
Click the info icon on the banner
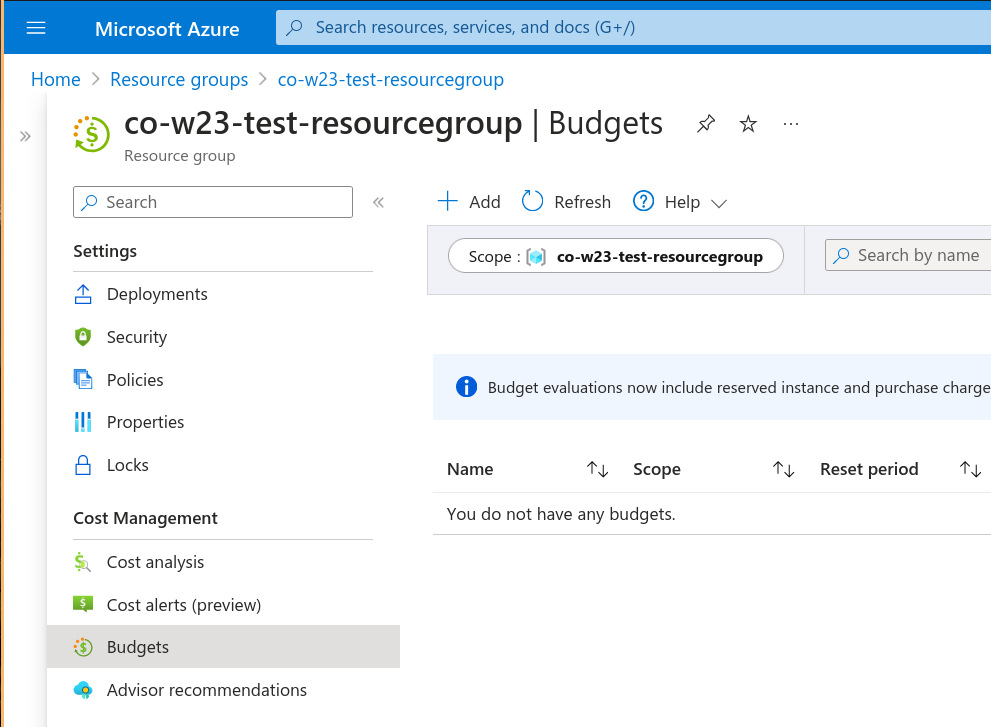pyautogui.click(x=466, y=386)
